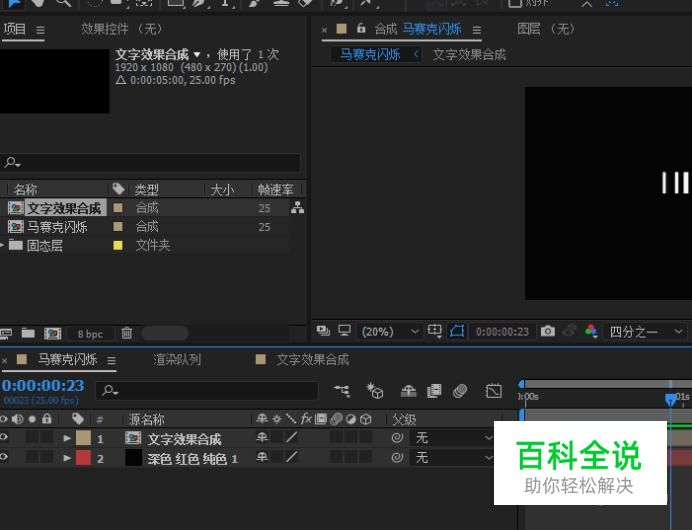Viewport: 692px width, 530px height.
Task: Delete selected project item with trash icon
Action: click(x=127, y=333)
